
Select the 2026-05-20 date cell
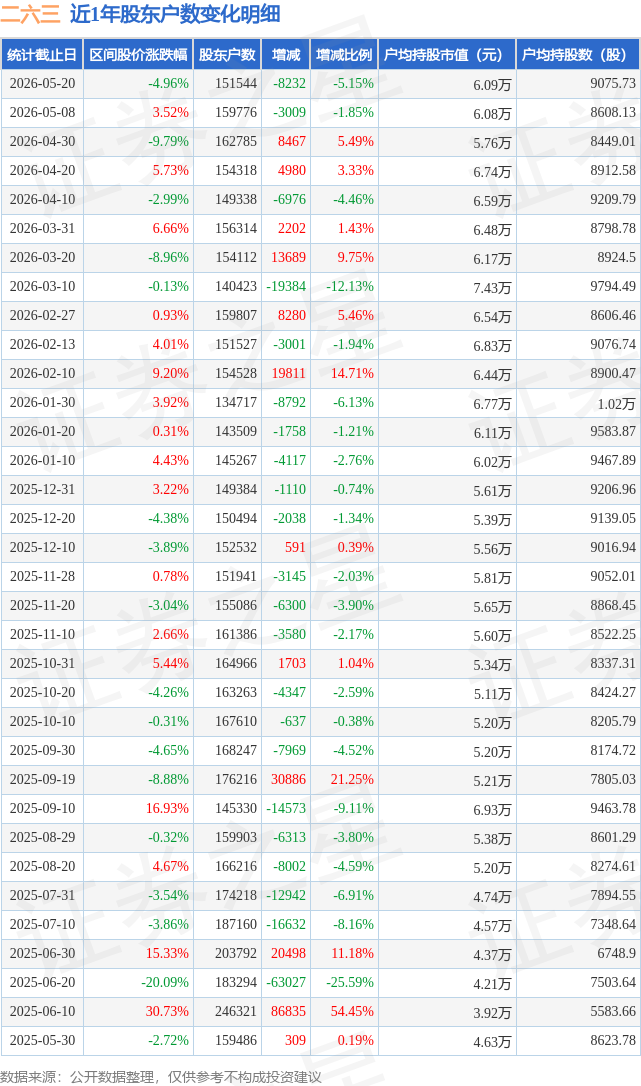click(x=42, y=84)
